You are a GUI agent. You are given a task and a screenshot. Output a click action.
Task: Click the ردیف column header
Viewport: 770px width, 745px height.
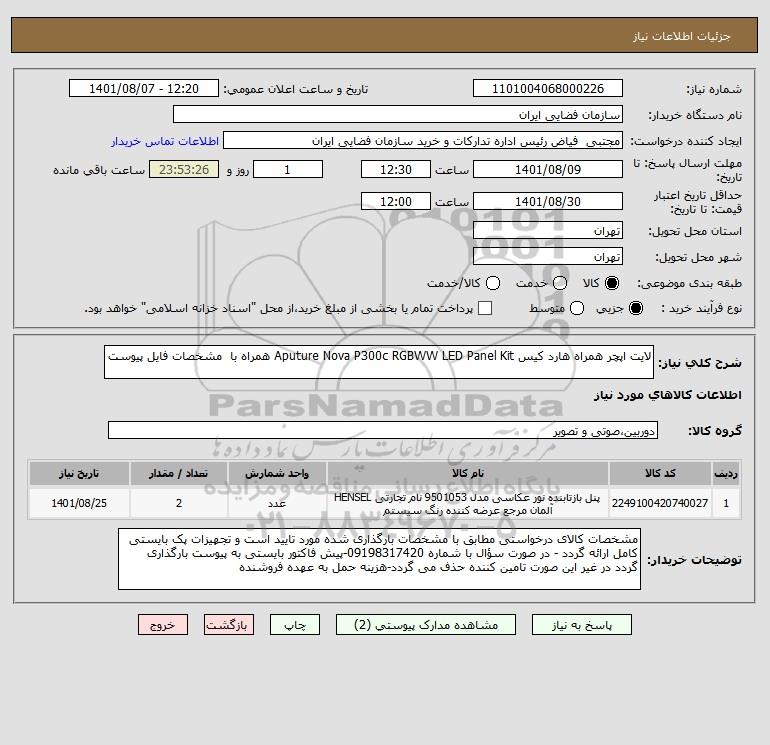[726, 473]
